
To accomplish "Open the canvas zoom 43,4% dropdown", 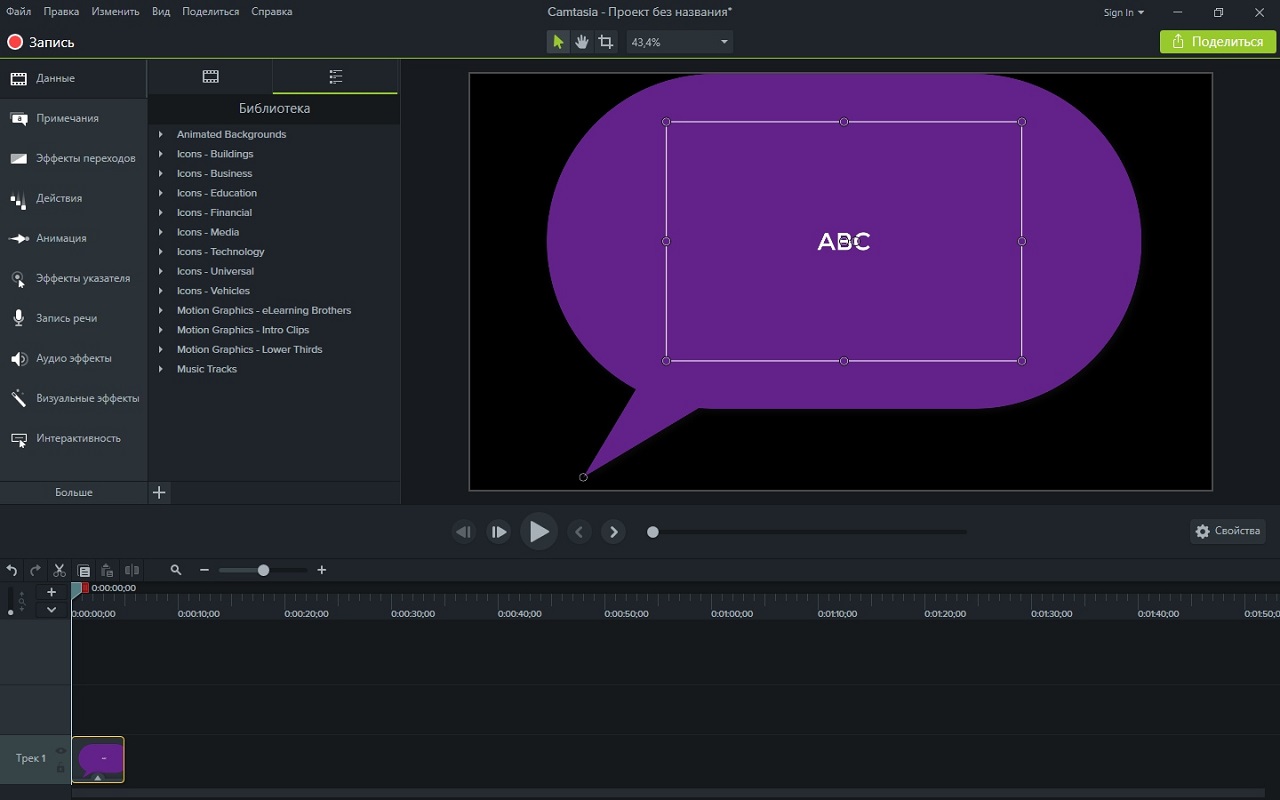I will pyautogui.click(x=723, y=42).
